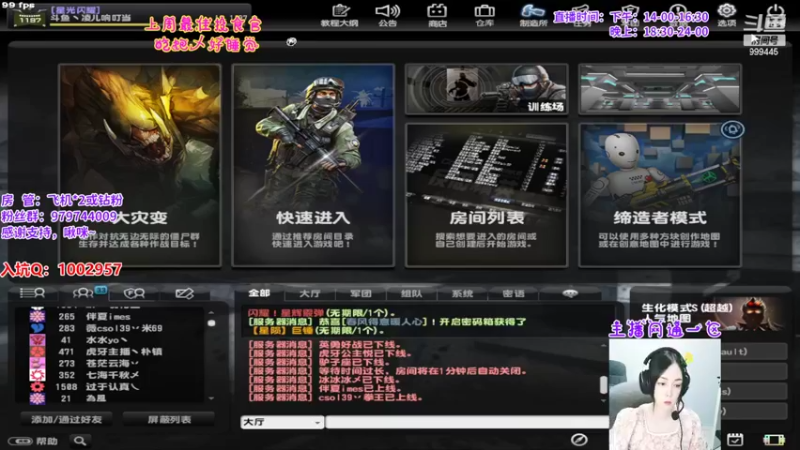
Task: Click the green ticket icon at bottom right
Action: coord(773,439)
